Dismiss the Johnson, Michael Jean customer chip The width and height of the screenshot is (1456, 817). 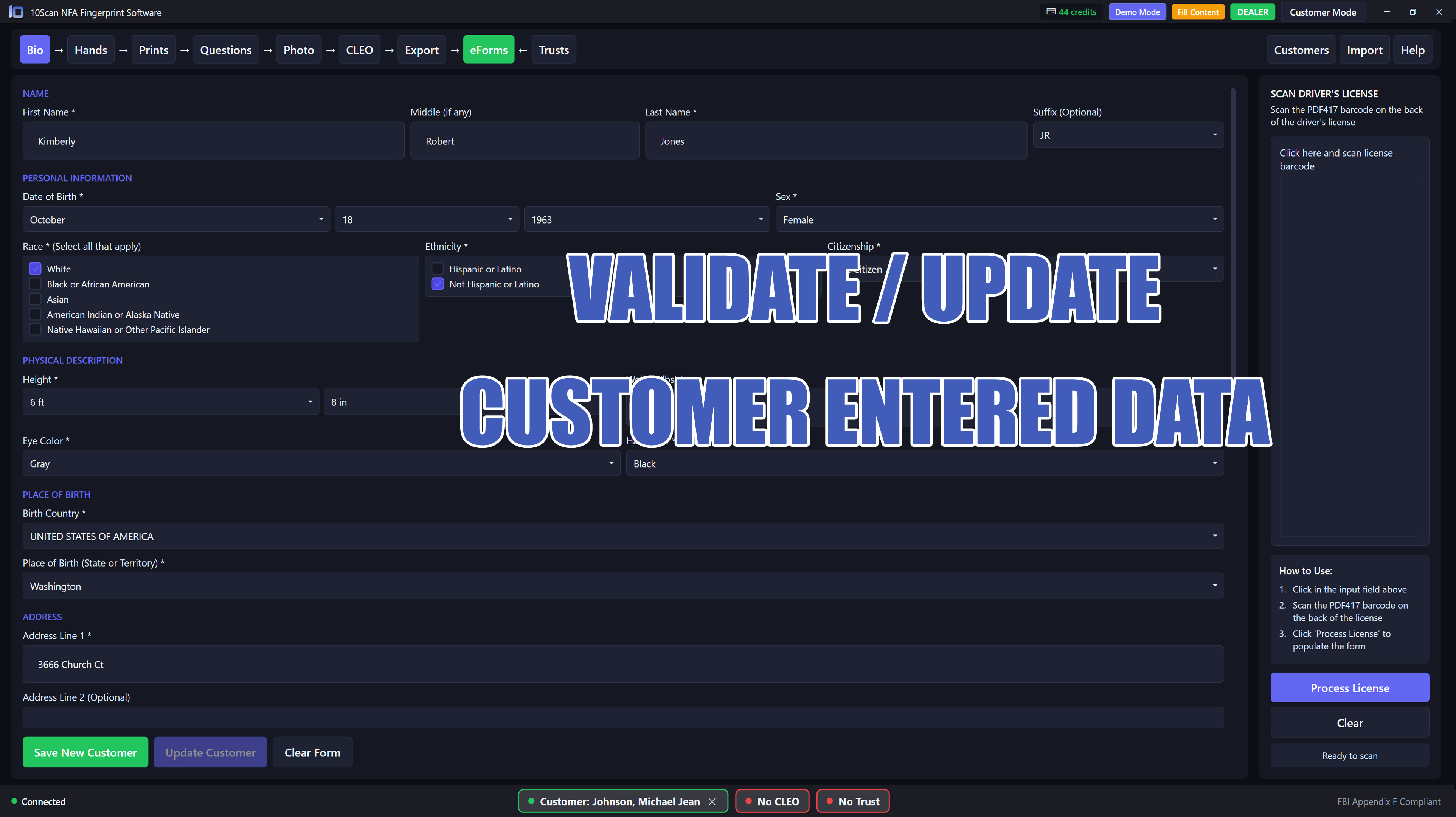coord(712,801)
